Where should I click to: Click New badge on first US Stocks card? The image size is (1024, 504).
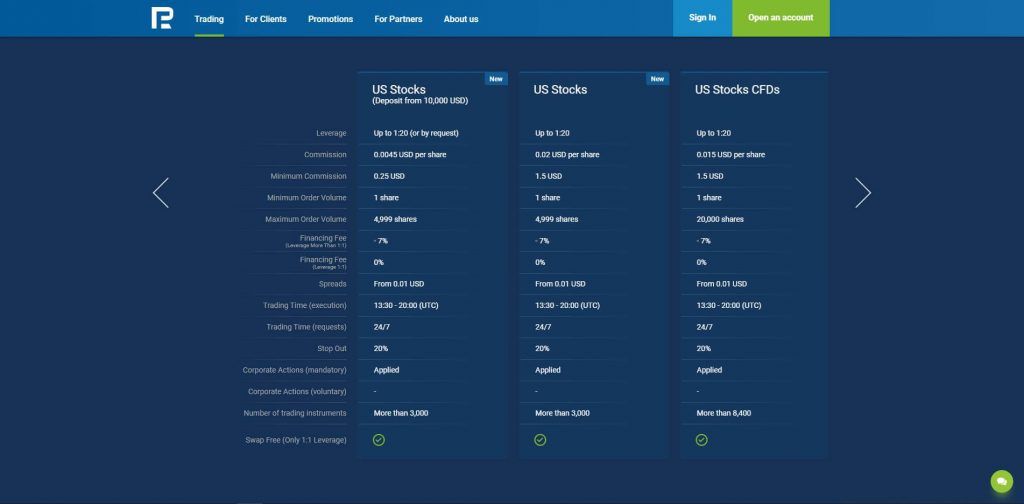(x=496, y=79)
